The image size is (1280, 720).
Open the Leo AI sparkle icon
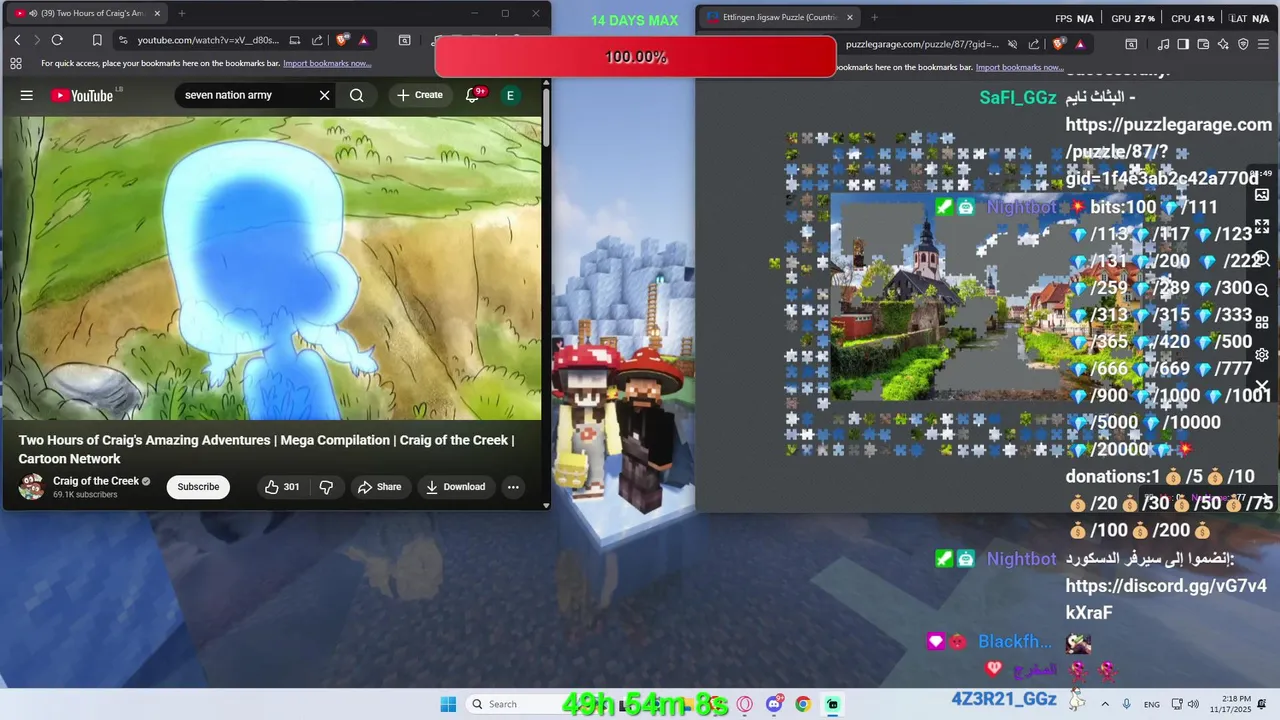[x=1223, y=44]
